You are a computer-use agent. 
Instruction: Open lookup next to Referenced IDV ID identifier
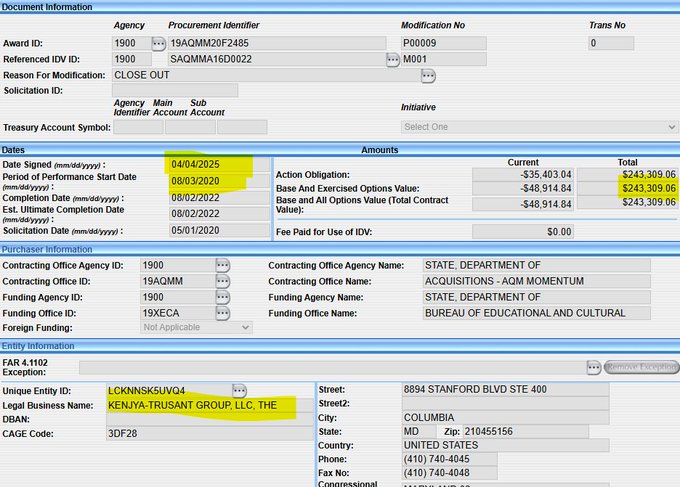(393, 60)
